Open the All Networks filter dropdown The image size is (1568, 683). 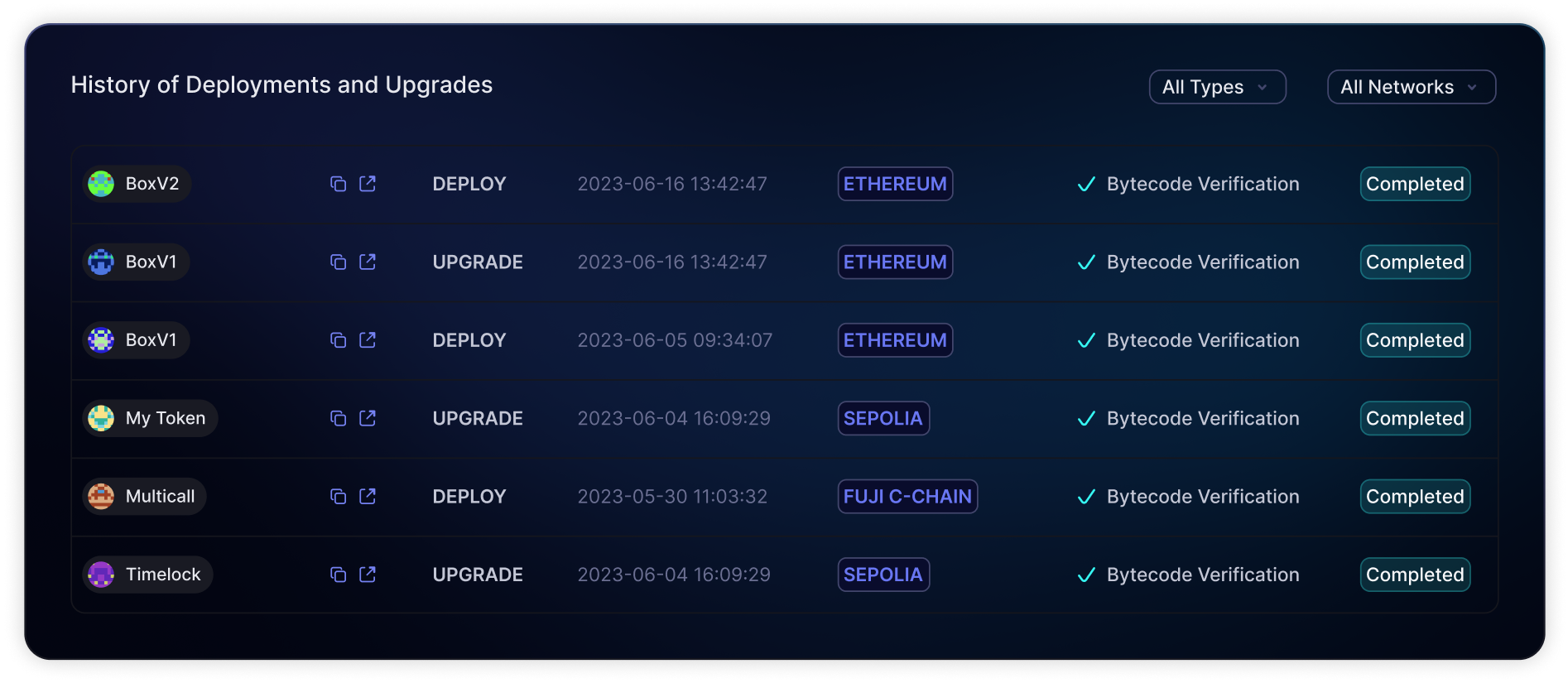pos(1411,87)
